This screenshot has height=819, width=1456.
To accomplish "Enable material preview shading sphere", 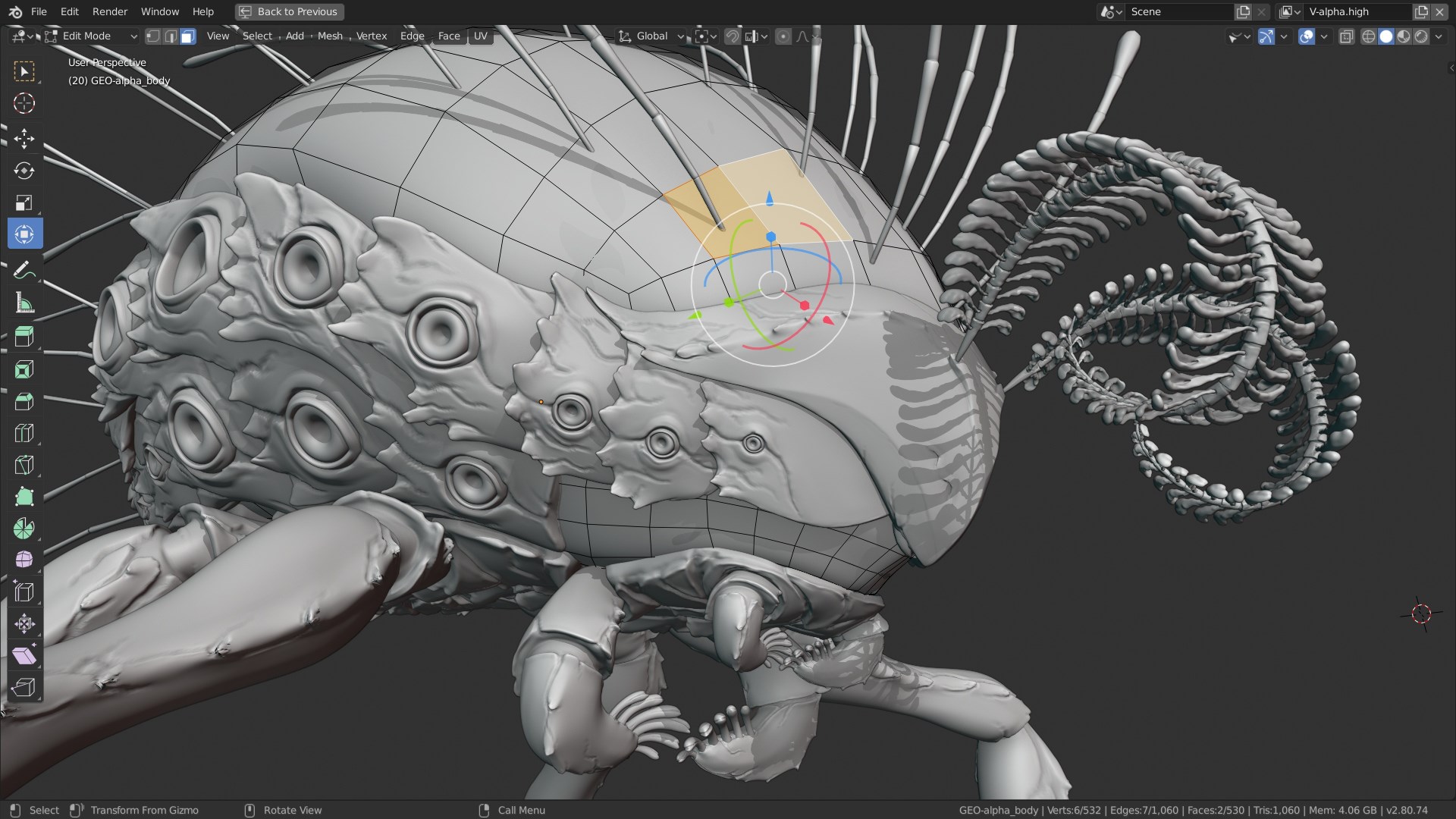I will (1404, 36).
